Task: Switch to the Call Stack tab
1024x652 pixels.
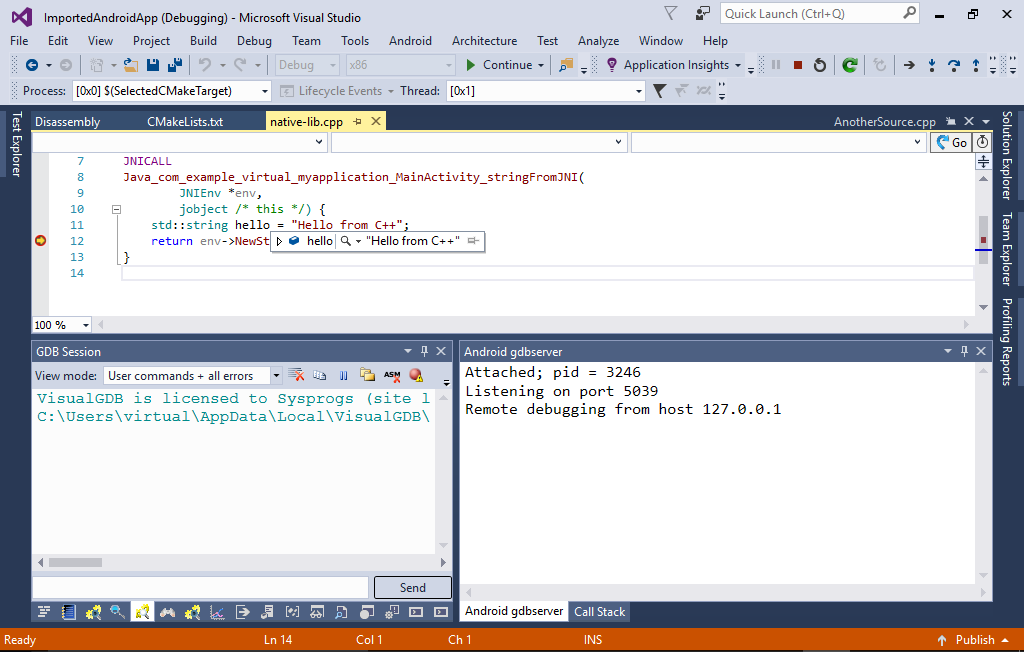Action: tap(599, 611)
